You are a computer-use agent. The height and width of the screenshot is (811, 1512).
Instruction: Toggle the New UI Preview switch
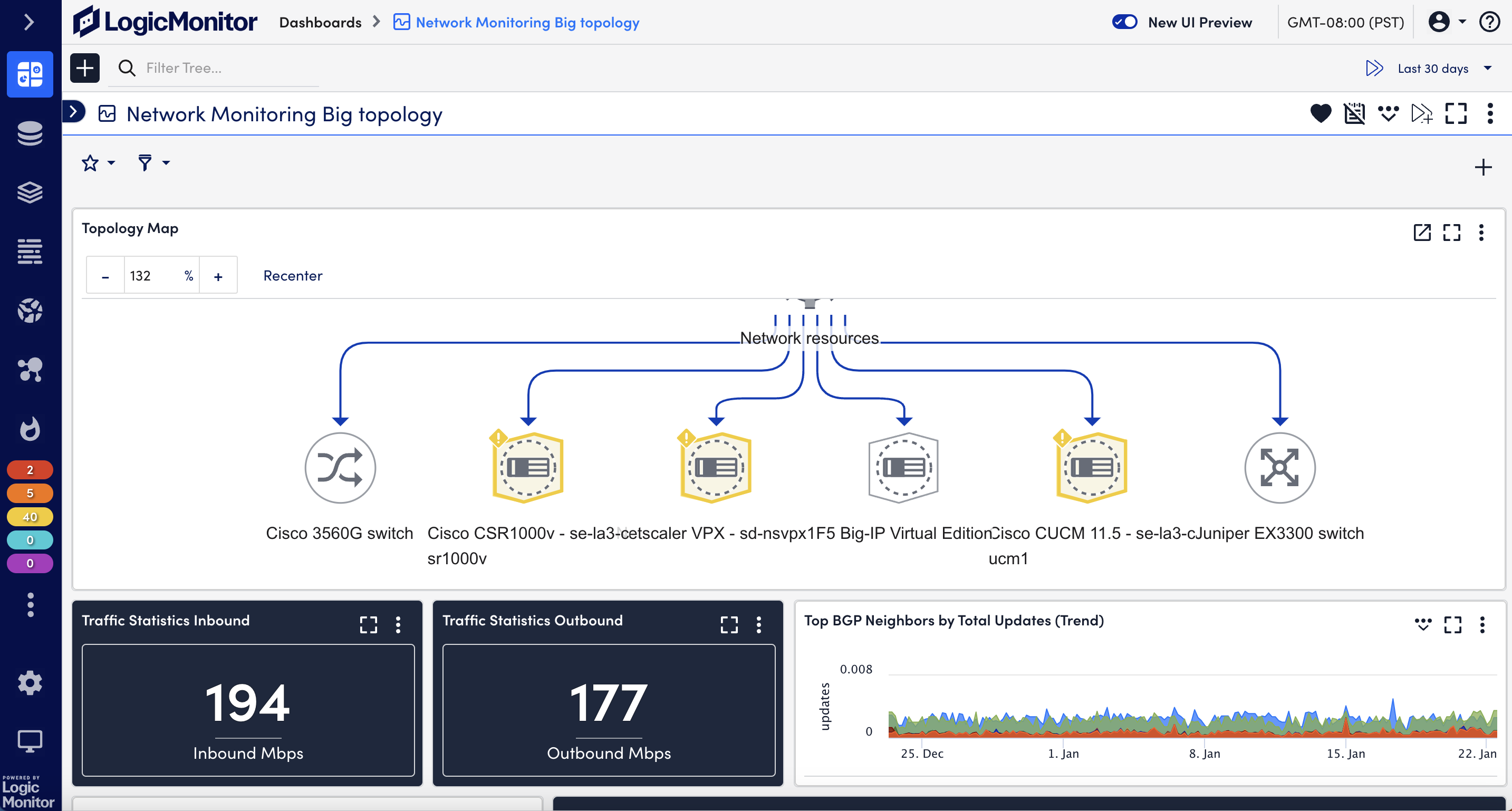(1124, 22)
